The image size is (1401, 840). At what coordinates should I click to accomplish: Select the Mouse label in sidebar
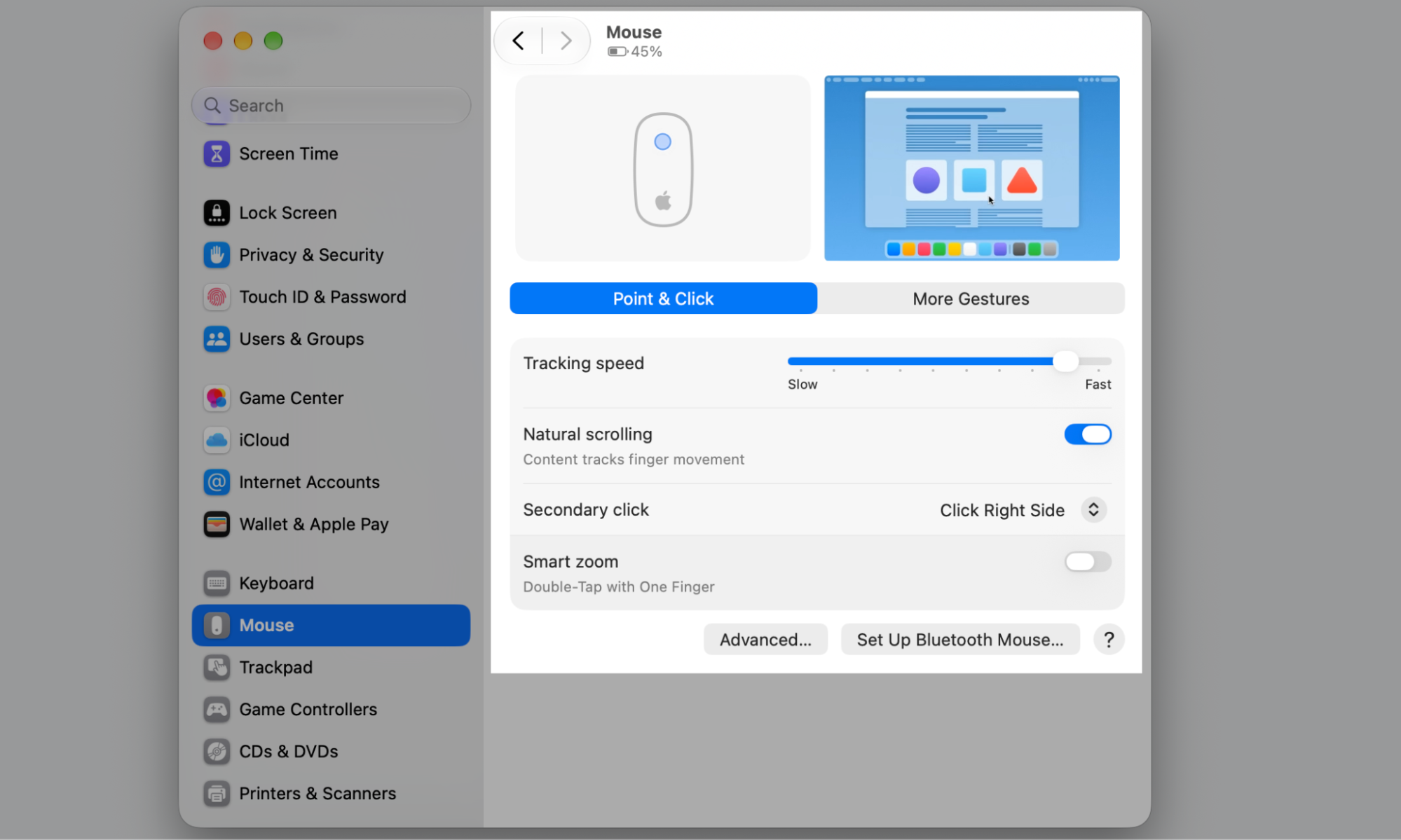point(266,625)
